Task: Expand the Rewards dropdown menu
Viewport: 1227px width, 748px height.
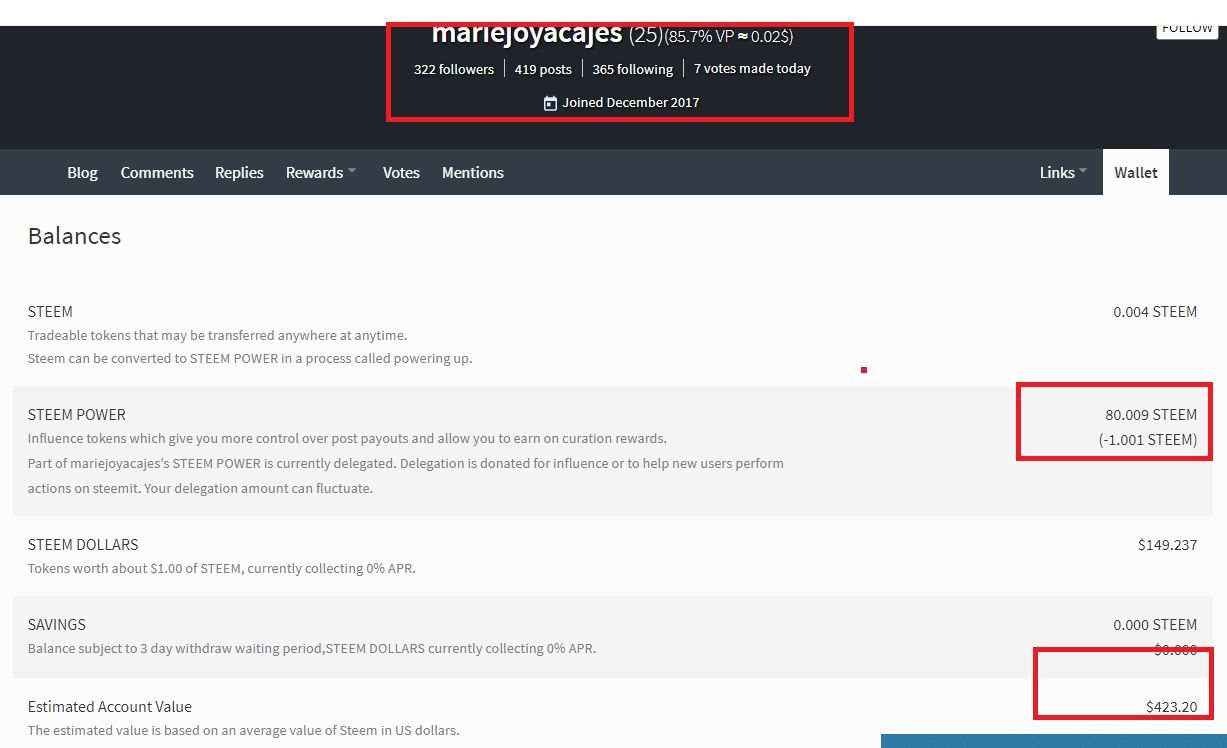Action: coord(321,173)
